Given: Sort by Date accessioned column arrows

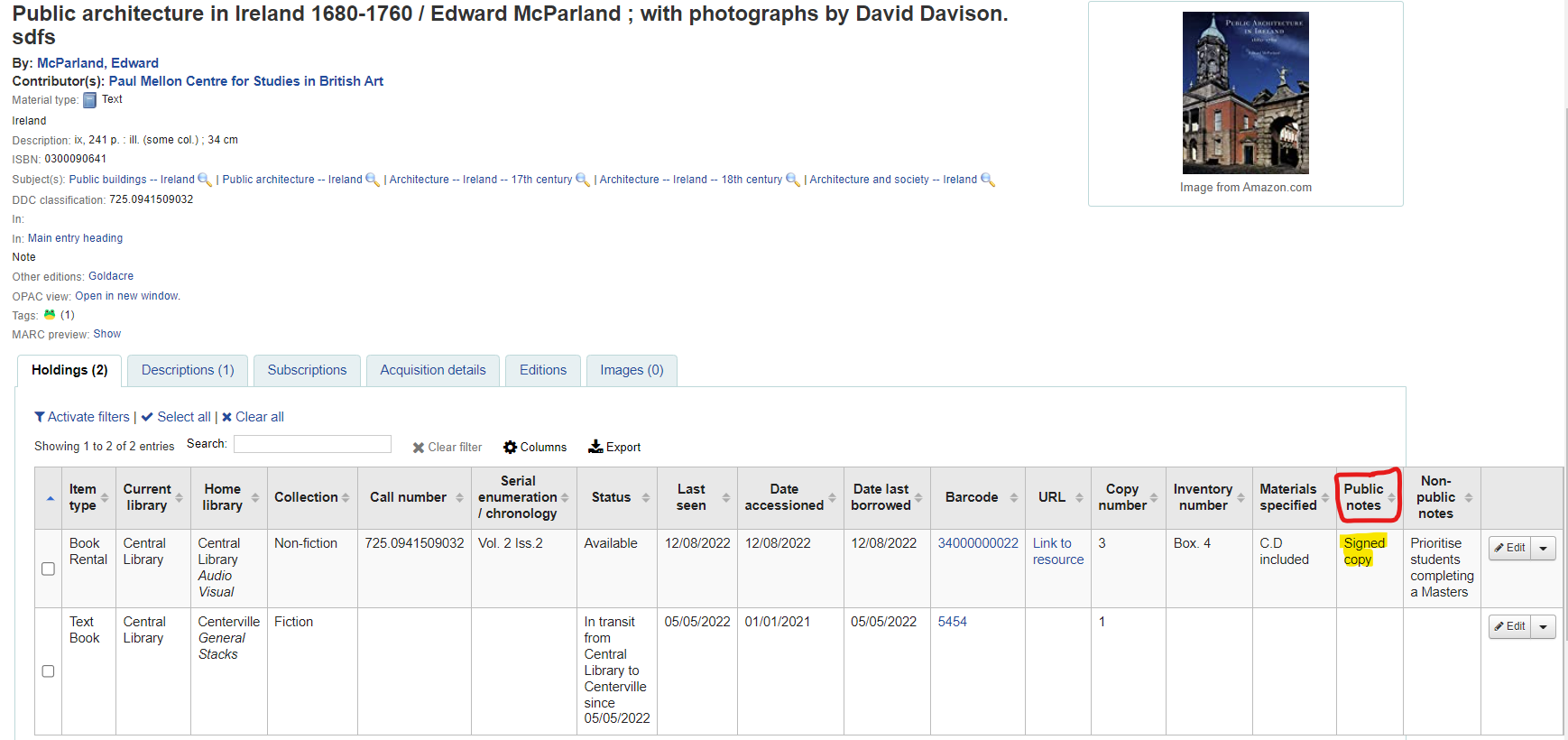Looking at the screenshot, I should 832,497.
